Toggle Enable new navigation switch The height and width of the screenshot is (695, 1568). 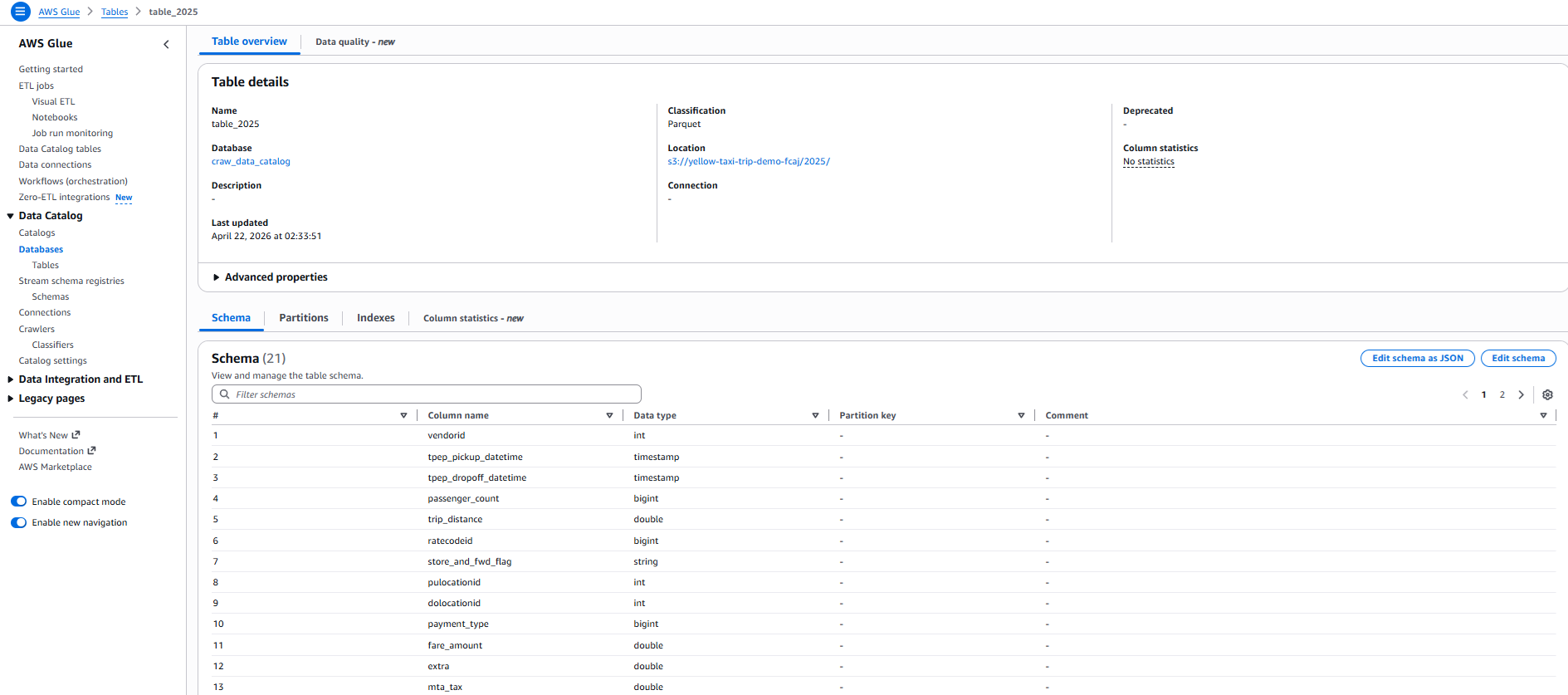point(19,522)
